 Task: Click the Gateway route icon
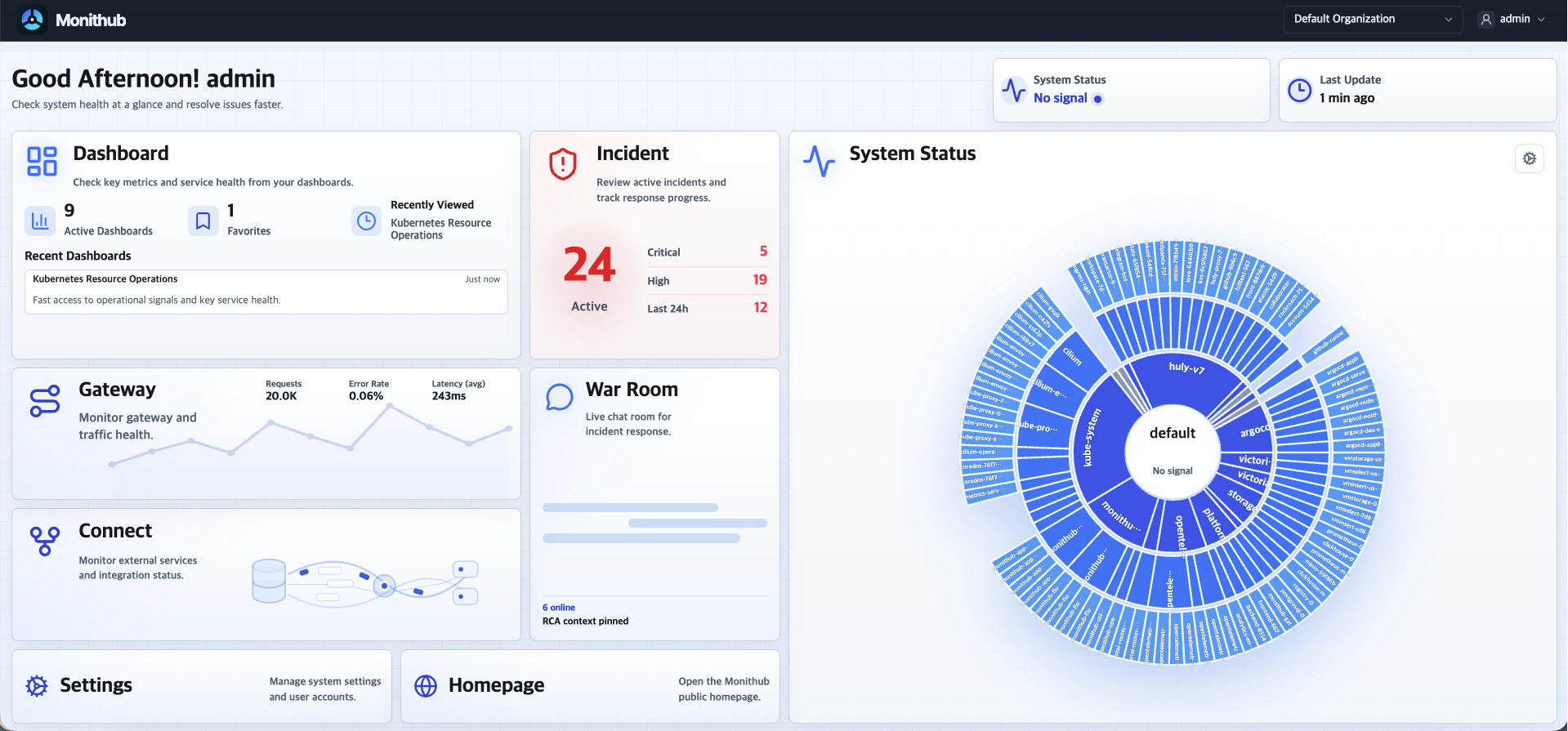pyautogui.click(x=45, y=401)
